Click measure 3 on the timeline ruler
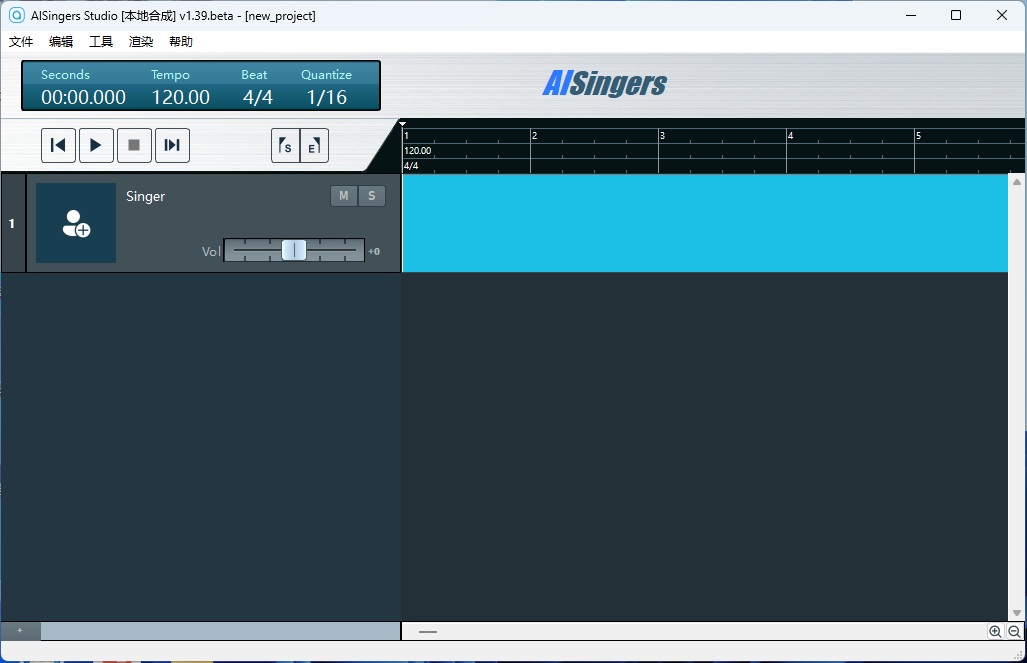 click(x=662, y=136)
